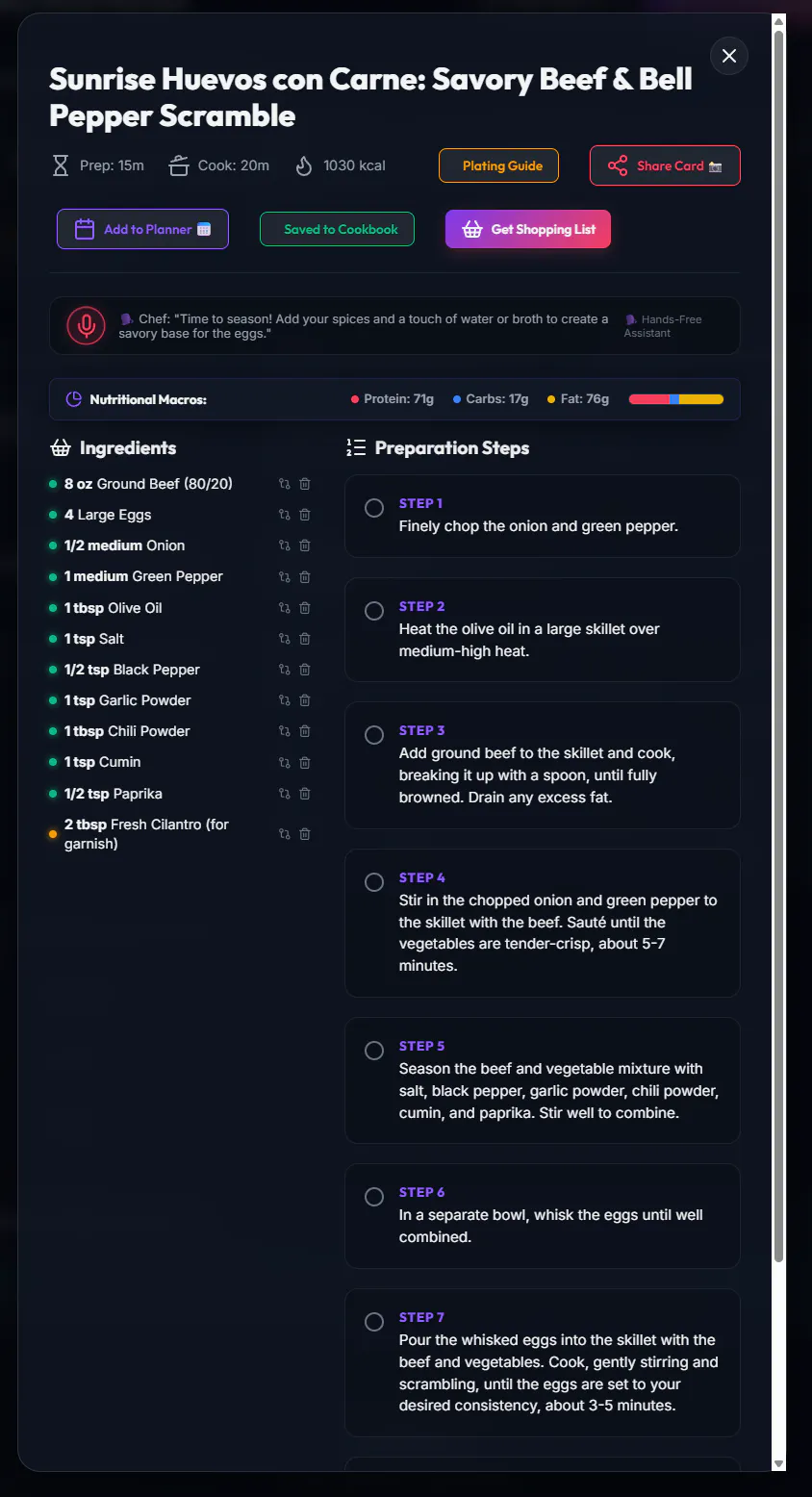This screenshot has height=1497, width=812.
Task: Click the recipe title heading
Action: [370, 97]
